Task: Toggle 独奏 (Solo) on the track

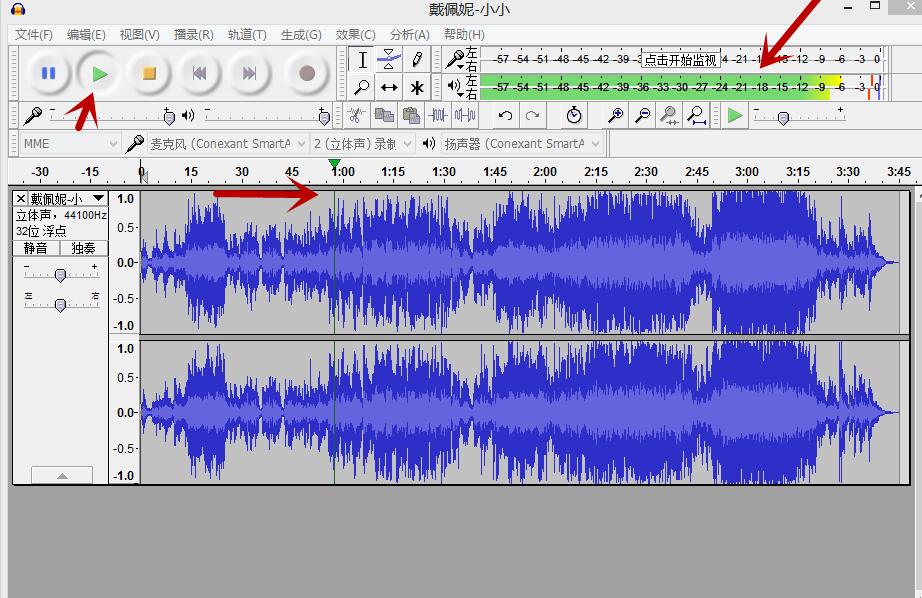Action: 83,248
